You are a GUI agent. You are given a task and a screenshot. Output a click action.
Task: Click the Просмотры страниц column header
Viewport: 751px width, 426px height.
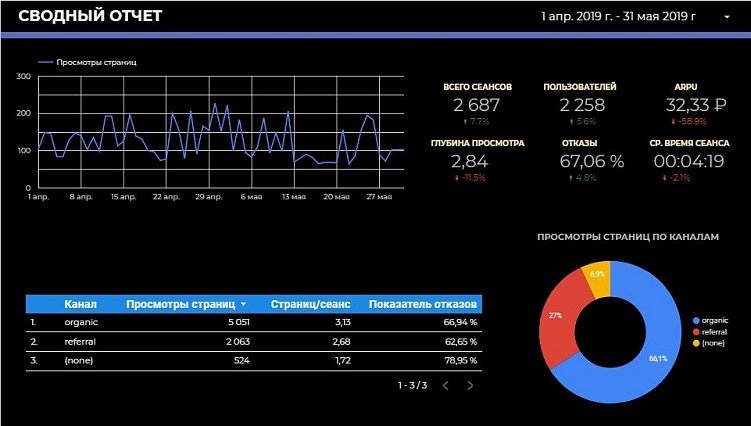tap(181, 304)
